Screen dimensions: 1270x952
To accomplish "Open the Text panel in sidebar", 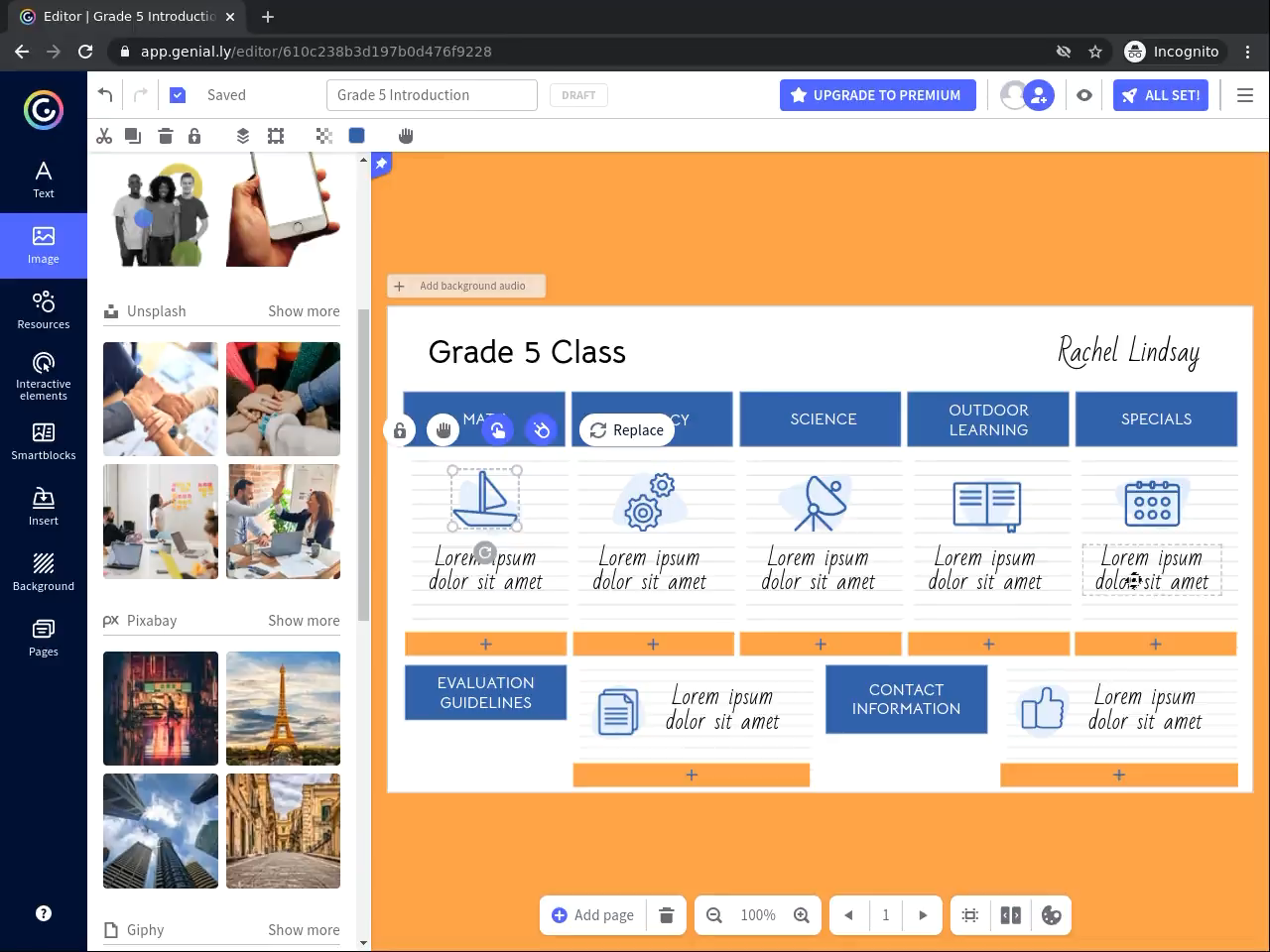I will [x=44, y=179].
